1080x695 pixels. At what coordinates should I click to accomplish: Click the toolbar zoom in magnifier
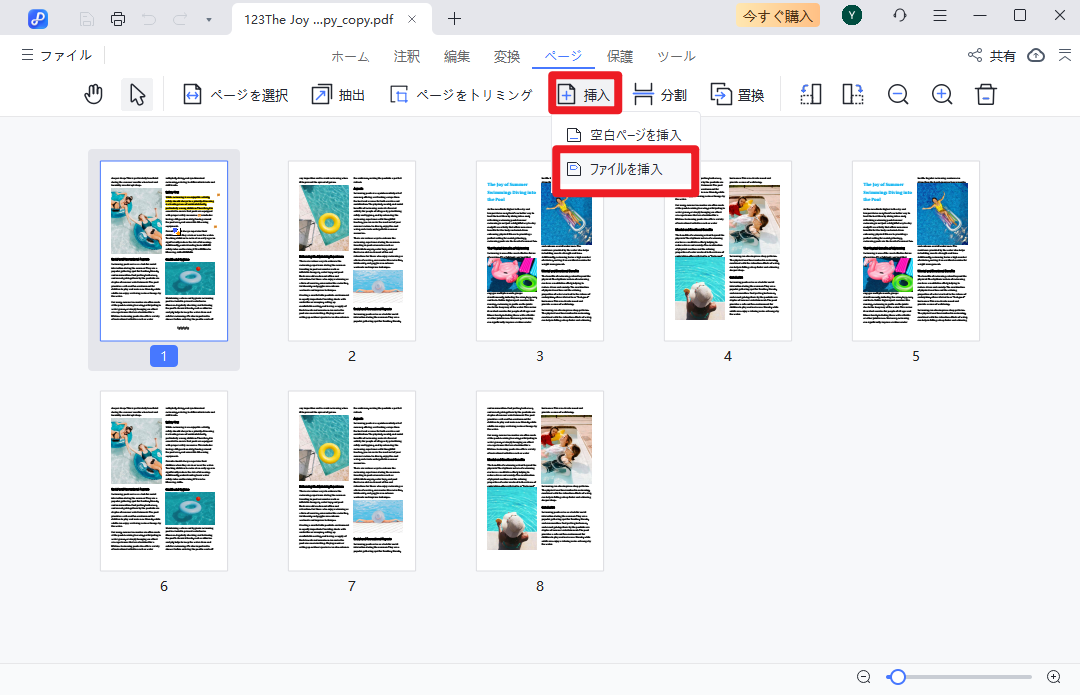click(x=942, y=95)
